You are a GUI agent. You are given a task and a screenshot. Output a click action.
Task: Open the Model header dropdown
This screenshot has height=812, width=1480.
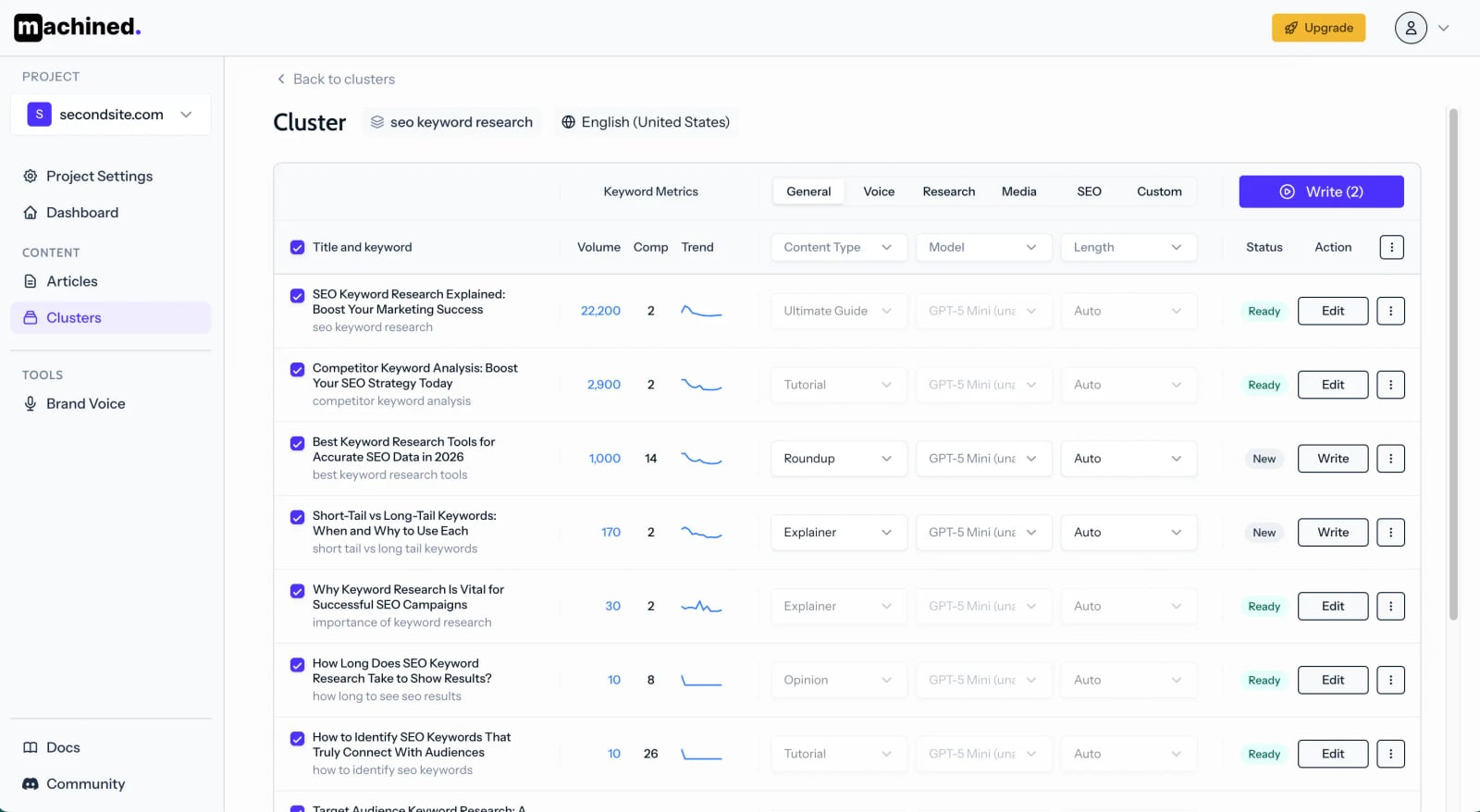tap(983, 247)
